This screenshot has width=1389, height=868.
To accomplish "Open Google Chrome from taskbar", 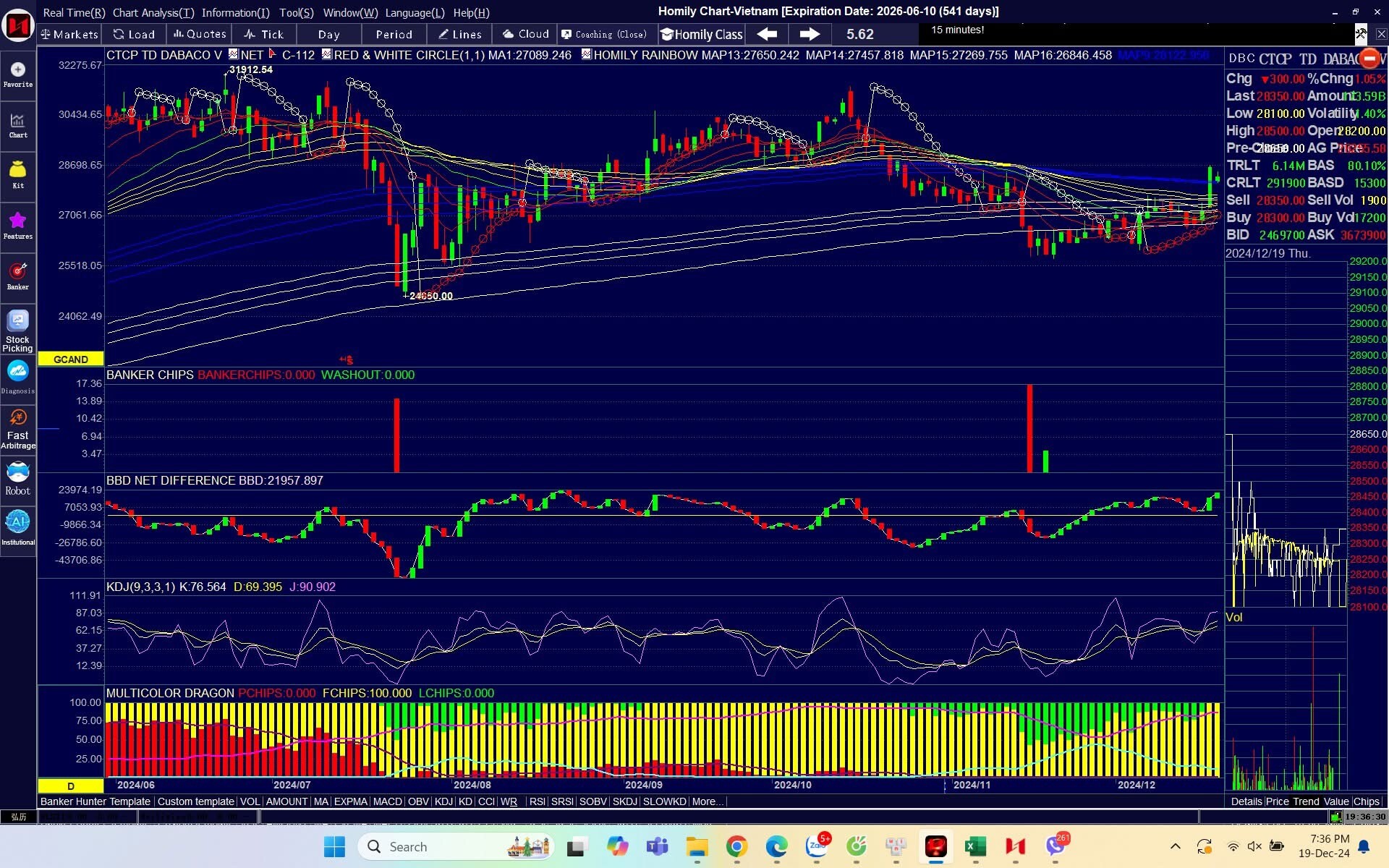I will click(x=736, y=846).
